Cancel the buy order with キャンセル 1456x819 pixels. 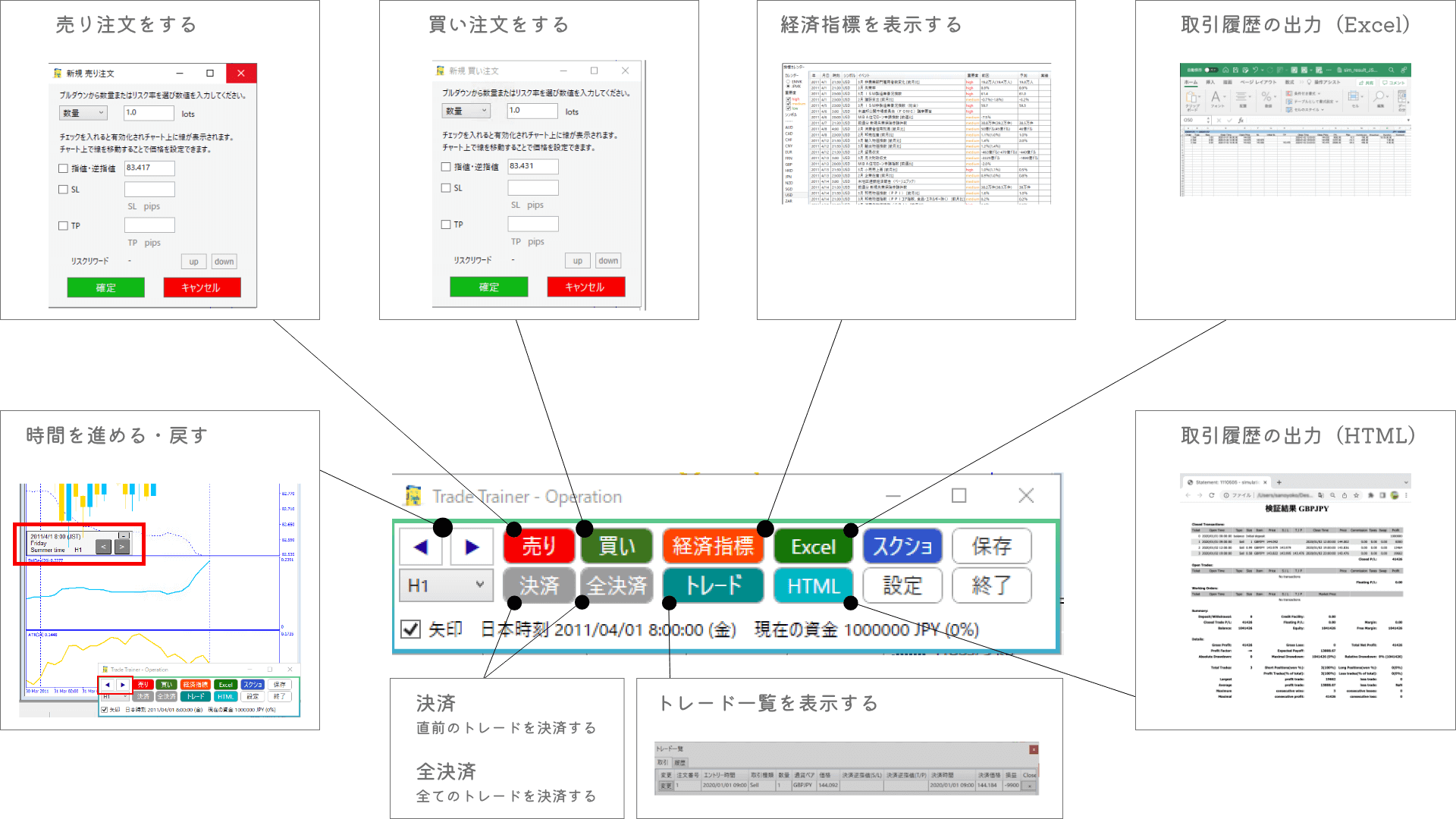[586, 287]
